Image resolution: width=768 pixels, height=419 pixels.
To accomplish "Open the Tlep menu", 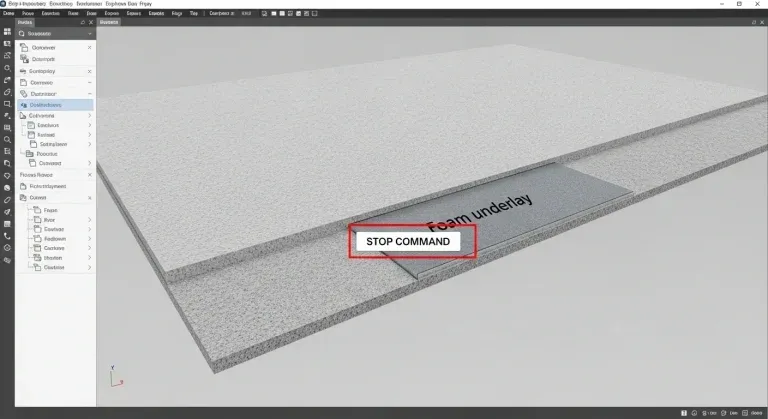I will 194,13.
